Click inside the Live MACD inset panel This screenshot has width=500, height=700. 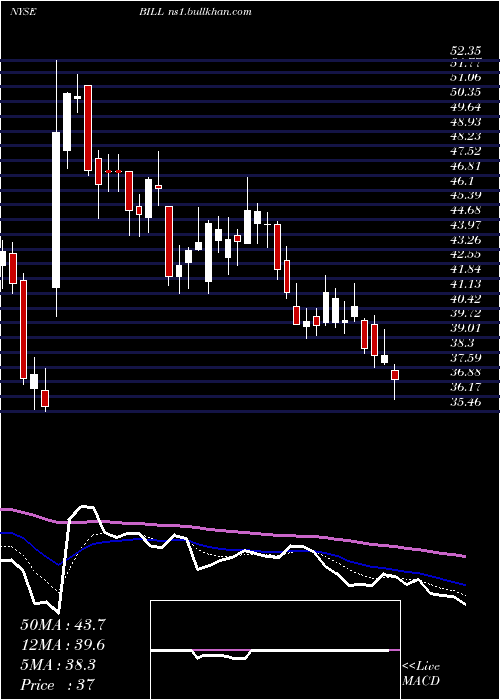pyautogui.click(x=275, y=650)
